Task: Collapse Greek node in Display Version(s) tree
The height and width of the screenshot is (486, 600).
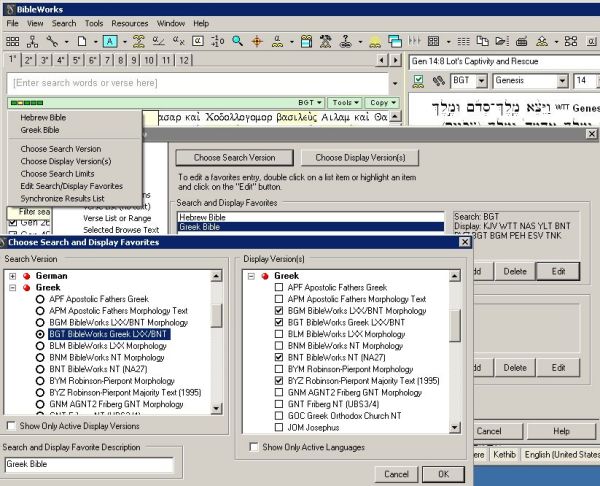Action: click(x=251, y=276)
